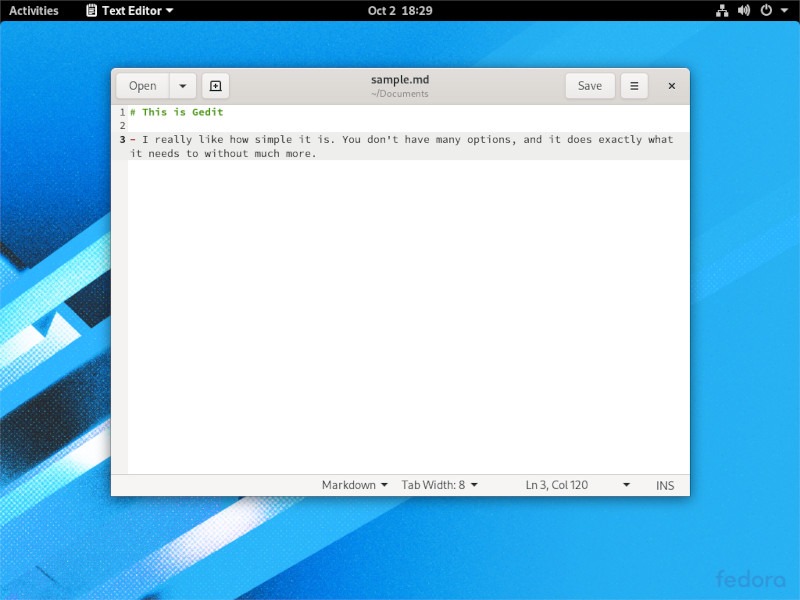
Task: Save the sample.md document
Action: [590, 86]
